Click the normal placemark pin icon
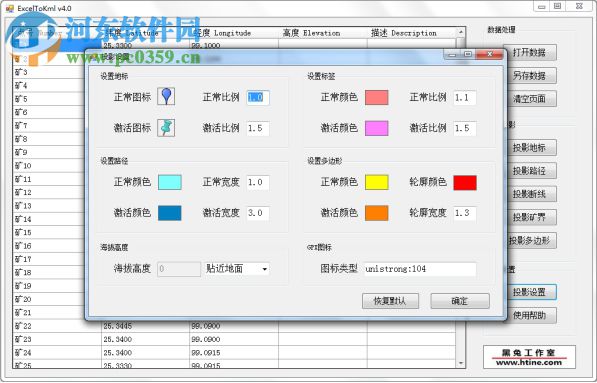Viewport: 597px width, 383px height. (x=166, y=96)
